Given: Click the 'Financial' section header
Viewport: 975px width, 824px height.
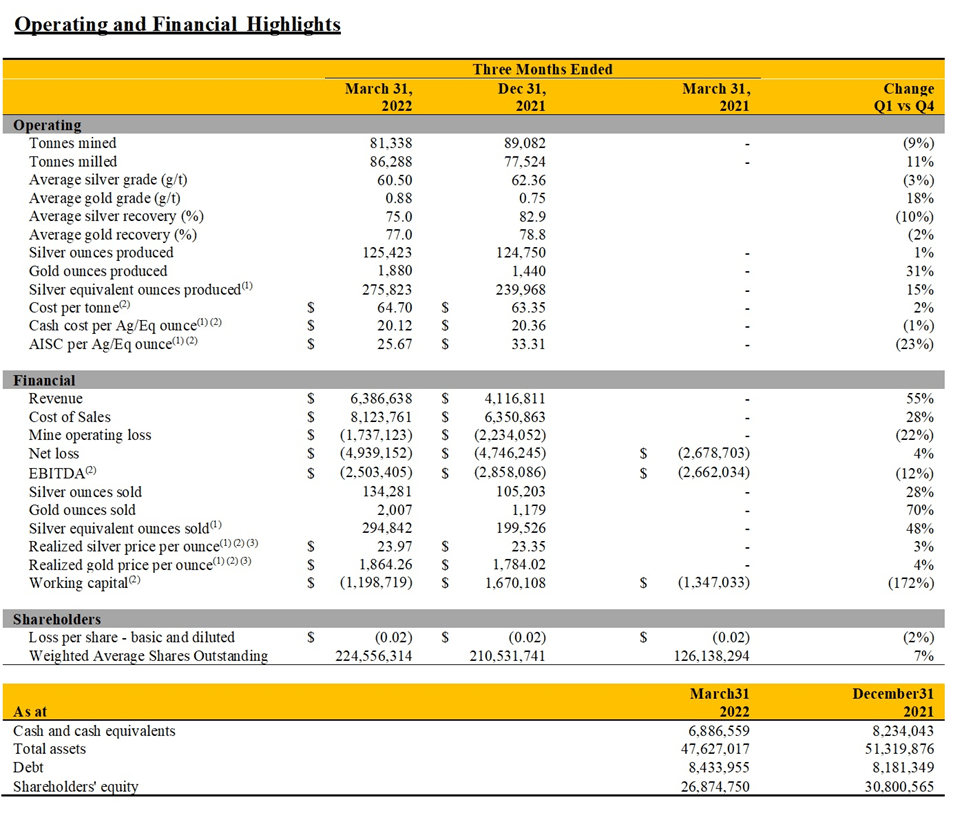Looking at the screenshot, I should [x=44, y=381].
